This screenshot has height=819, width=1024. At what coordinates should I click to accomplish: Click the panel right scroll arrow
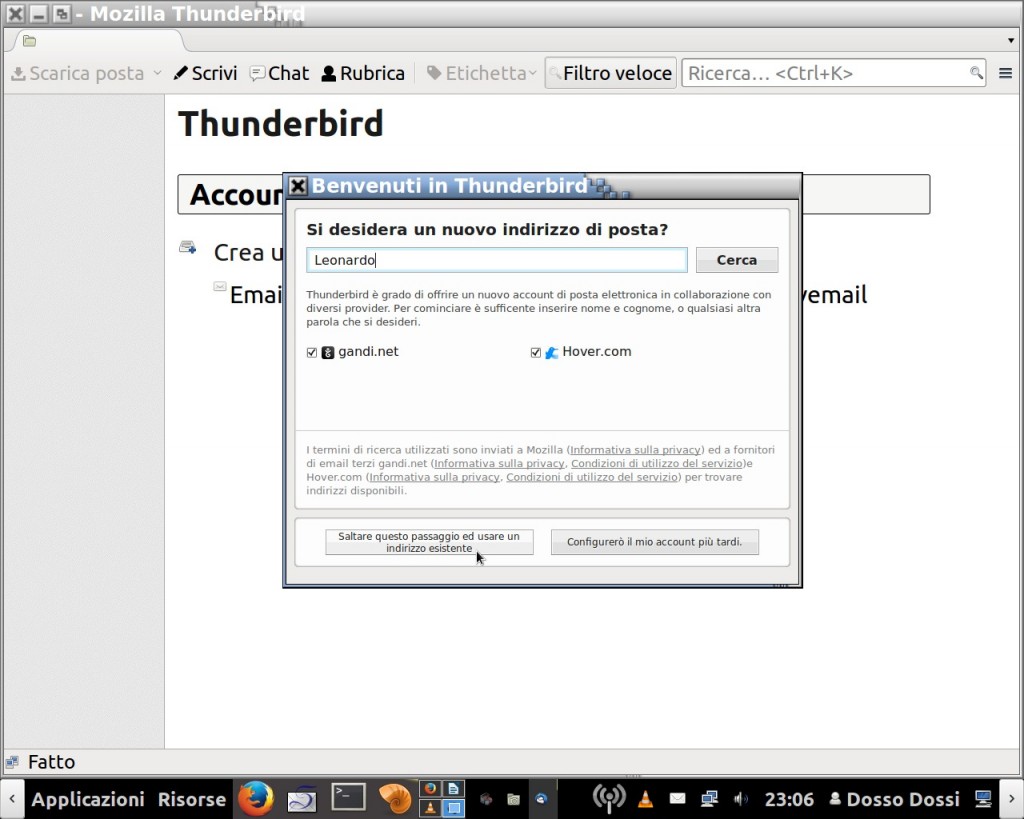(1011, 798)
